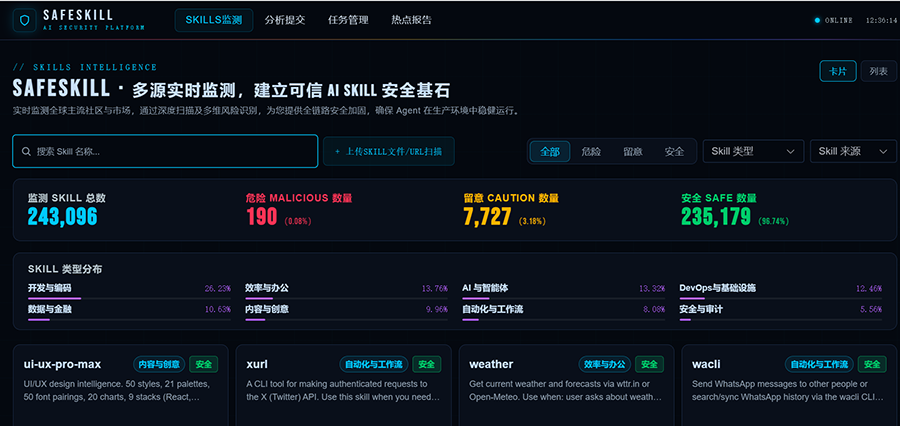Click the SafeSkill shield logo icon
The image size is (900, 426).
point(25,20)
